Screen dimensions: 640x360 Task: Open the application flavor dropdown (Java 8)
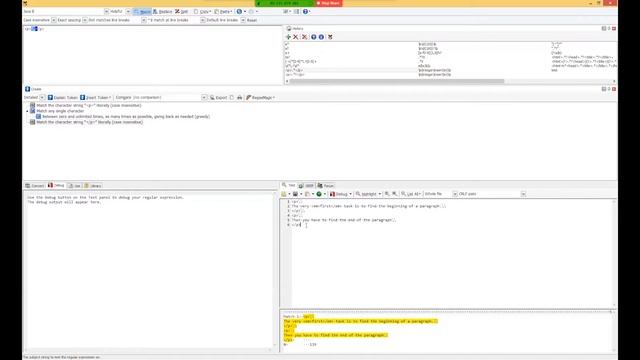[x=107, y=11]
